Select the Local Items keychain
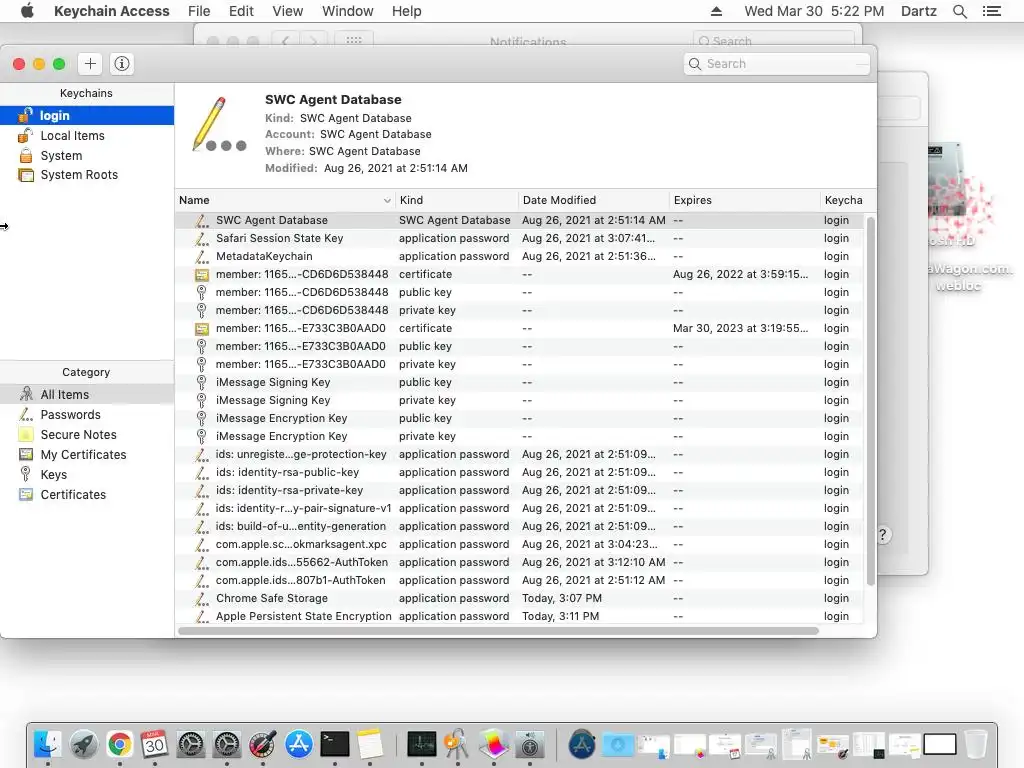This screenshot has height=768, width=1024. coord(87,136)
